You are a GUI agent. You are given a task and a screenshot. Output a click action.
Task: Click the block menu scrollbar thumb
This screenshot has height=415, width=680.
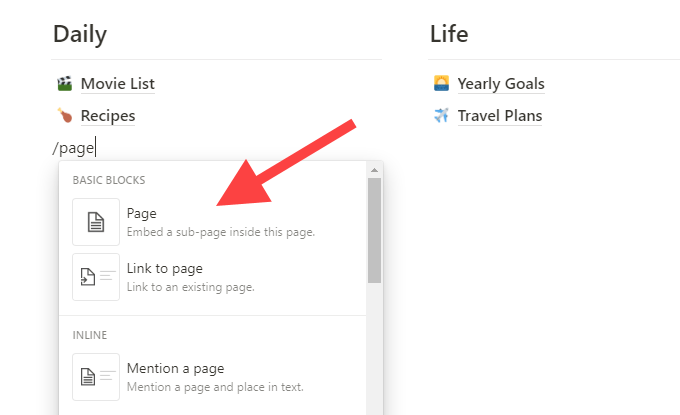[x=374, y=230]
